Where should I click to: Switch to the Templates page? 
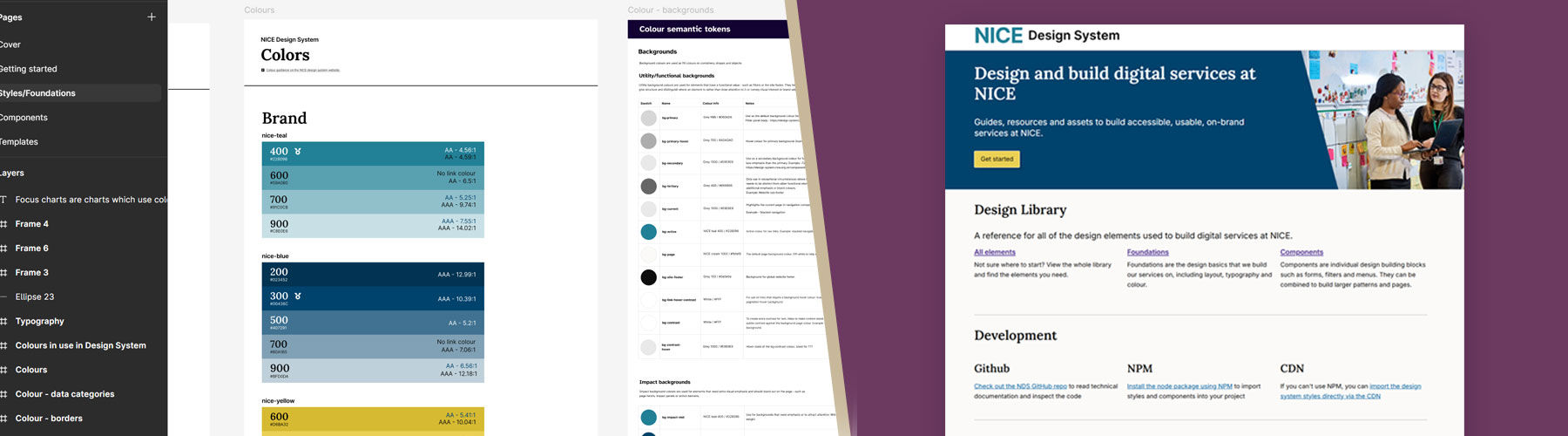tap(19, 142)
